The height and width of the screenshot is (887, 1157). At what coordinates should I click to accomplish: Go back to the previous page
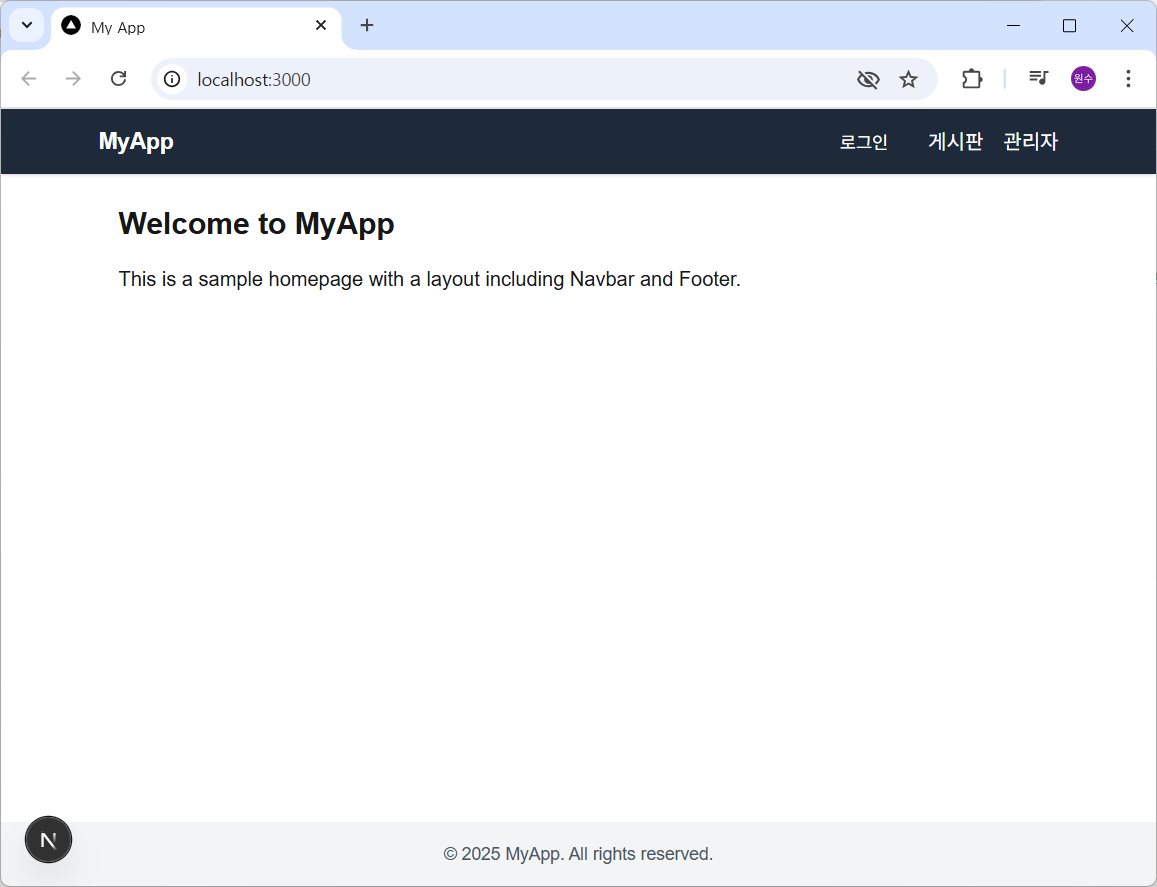click(x=29, y=79)
